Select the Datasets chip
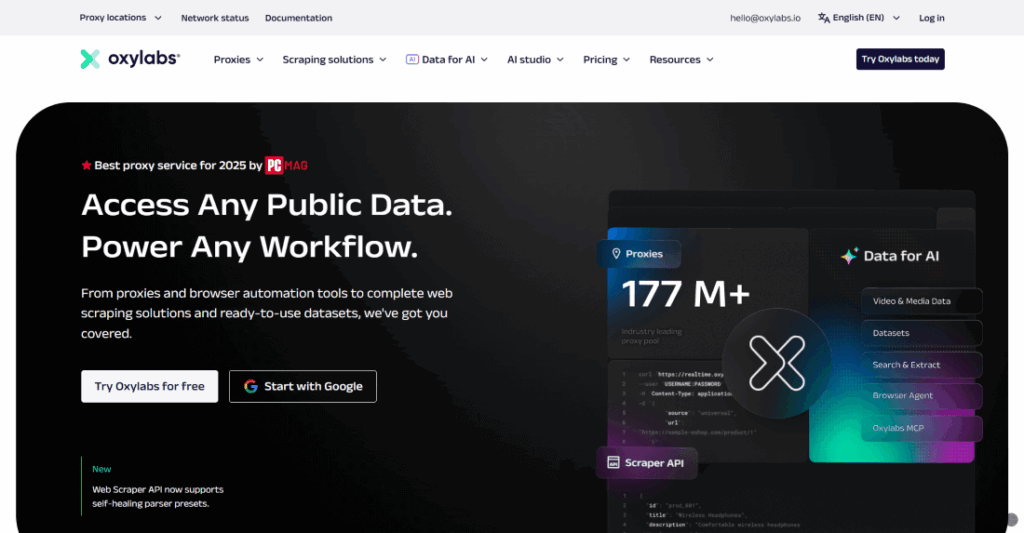 pyautogui.click(x=921, y=333)
